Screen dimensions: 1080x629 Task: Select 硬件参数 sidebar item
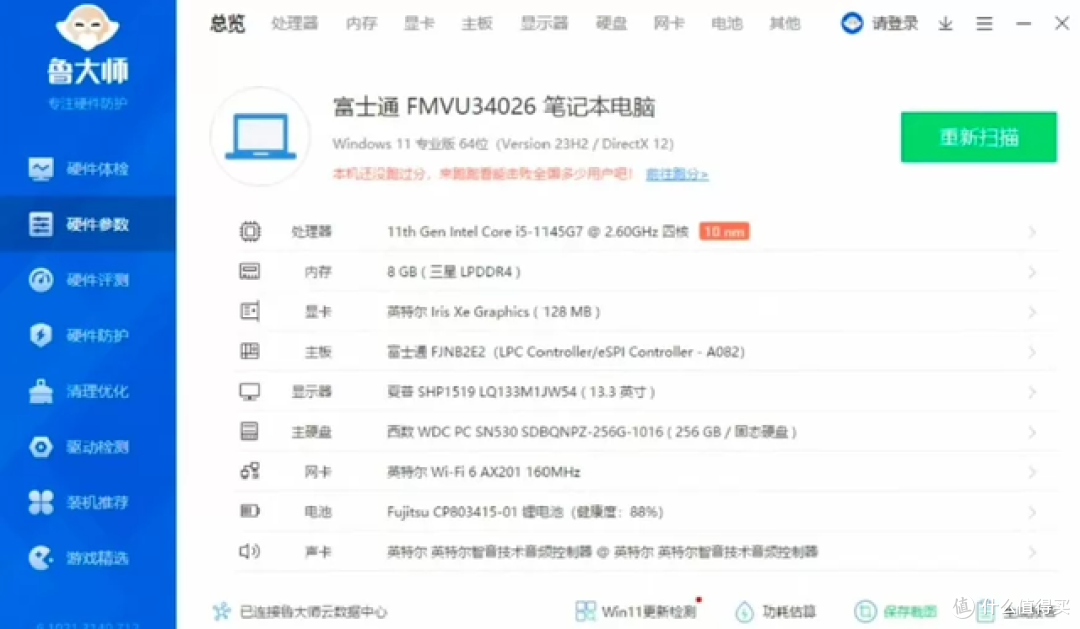click(87, 224)
